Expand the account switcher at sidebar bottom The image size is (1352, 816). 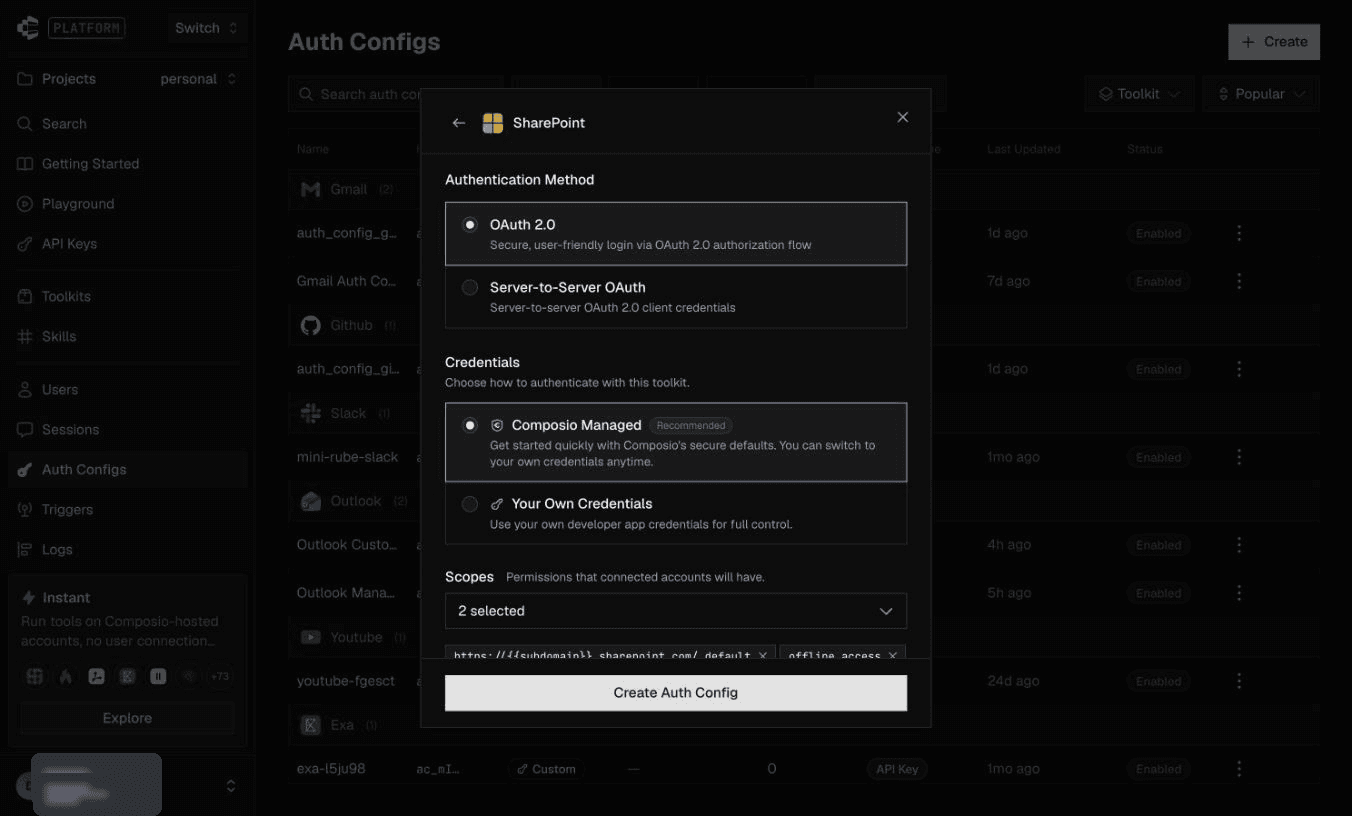(231, 786)
